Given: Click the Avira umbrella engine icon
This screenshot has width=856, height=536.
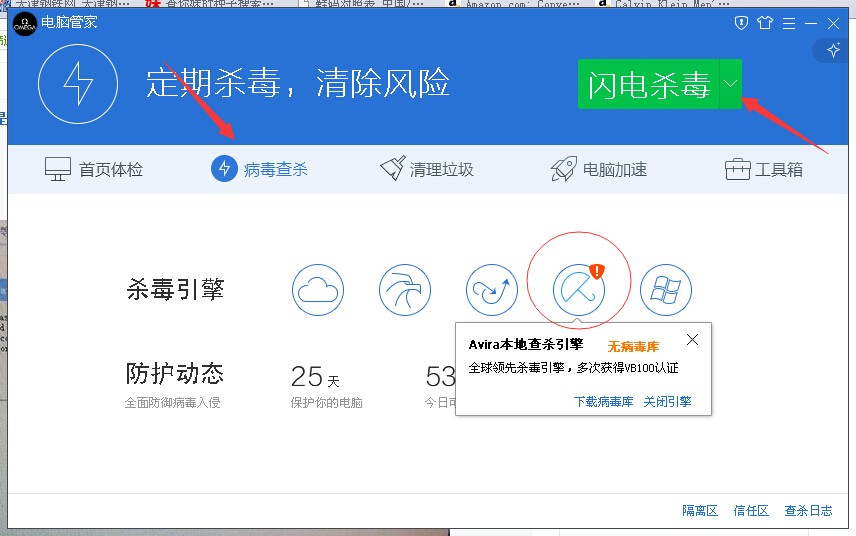Looking at the screenshot, I should pyautogui.click(x=579, y=290).
